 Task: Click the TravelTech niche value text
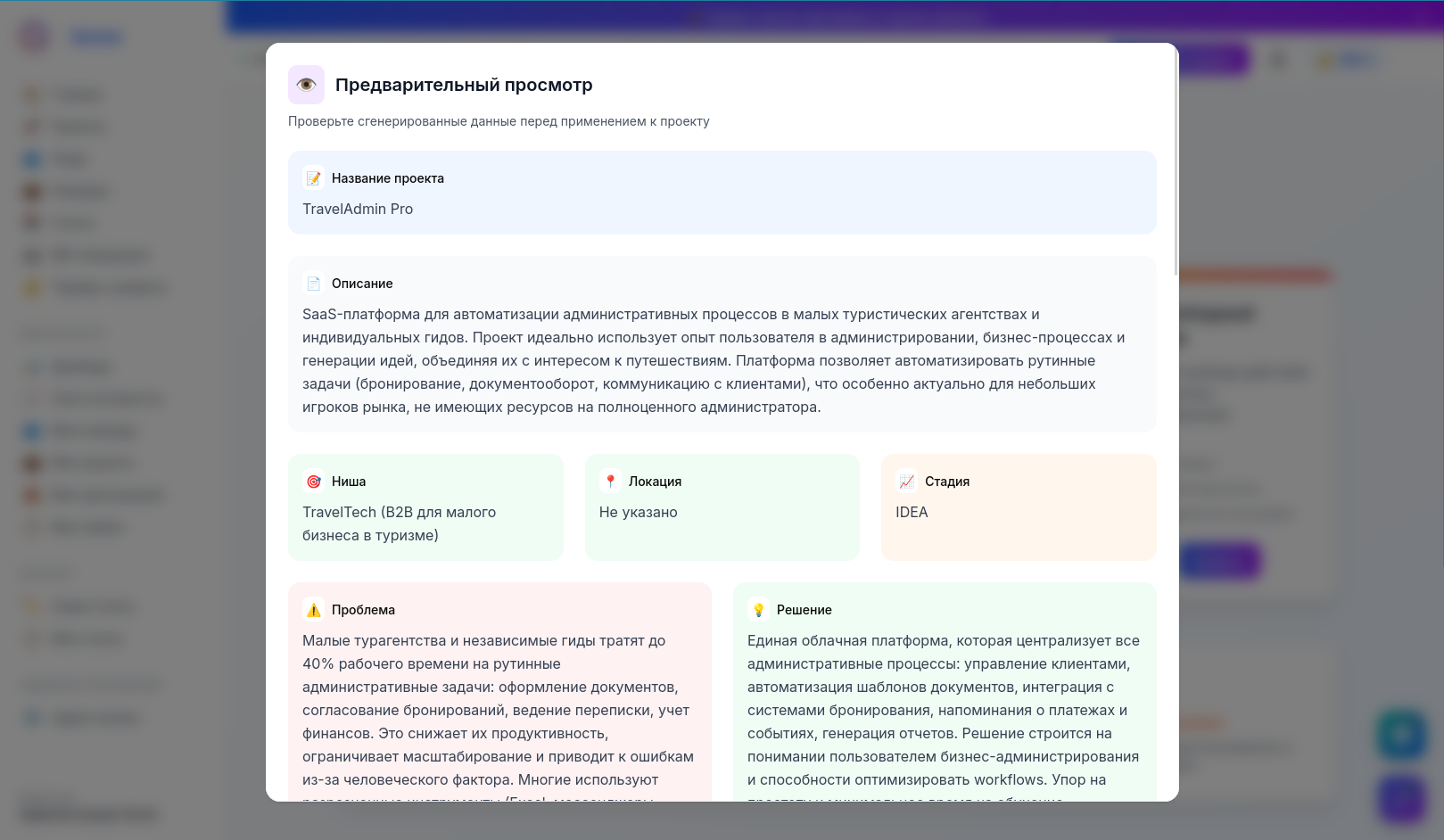pos(399,523)
